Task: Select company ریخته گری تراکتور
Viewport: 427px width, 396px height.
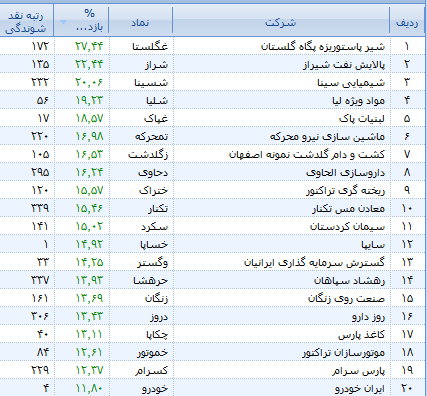Action: pos(345,190)
